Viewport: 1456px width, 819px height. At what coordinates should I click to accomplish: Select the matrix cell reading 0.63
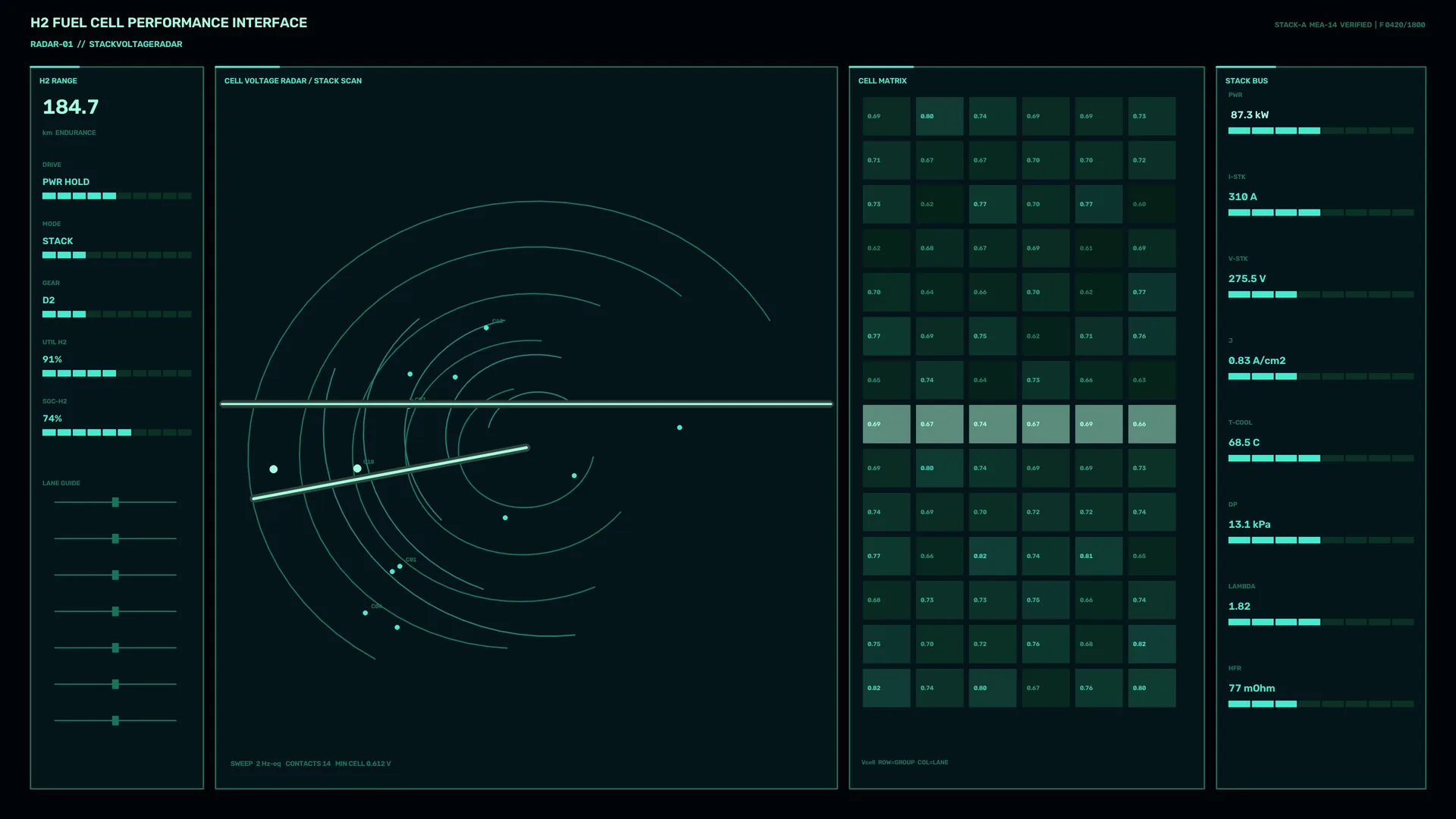(1152, 380)
